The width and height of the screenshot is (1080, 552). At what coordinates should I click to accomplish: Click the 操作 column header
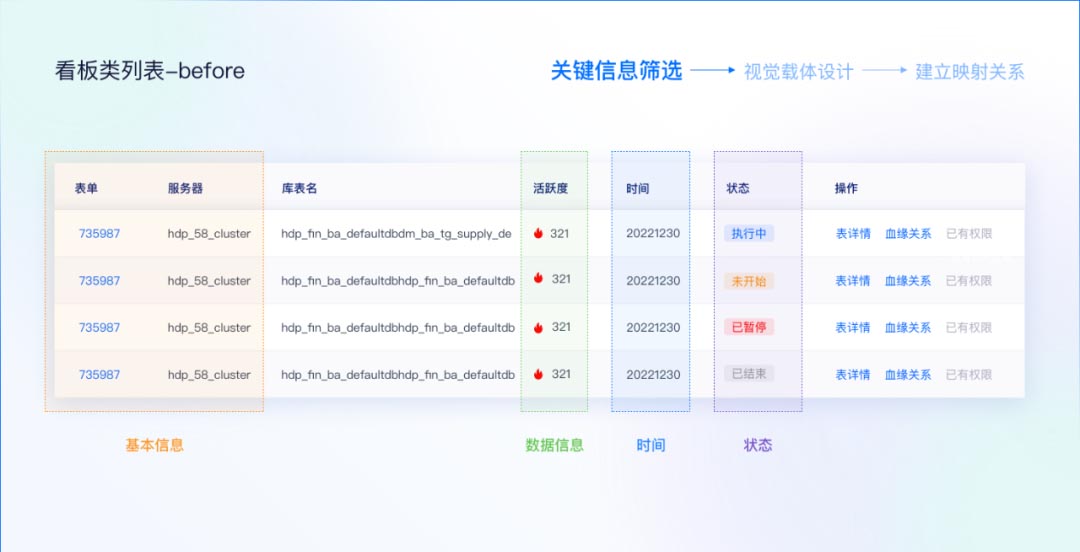pos(847,188)
